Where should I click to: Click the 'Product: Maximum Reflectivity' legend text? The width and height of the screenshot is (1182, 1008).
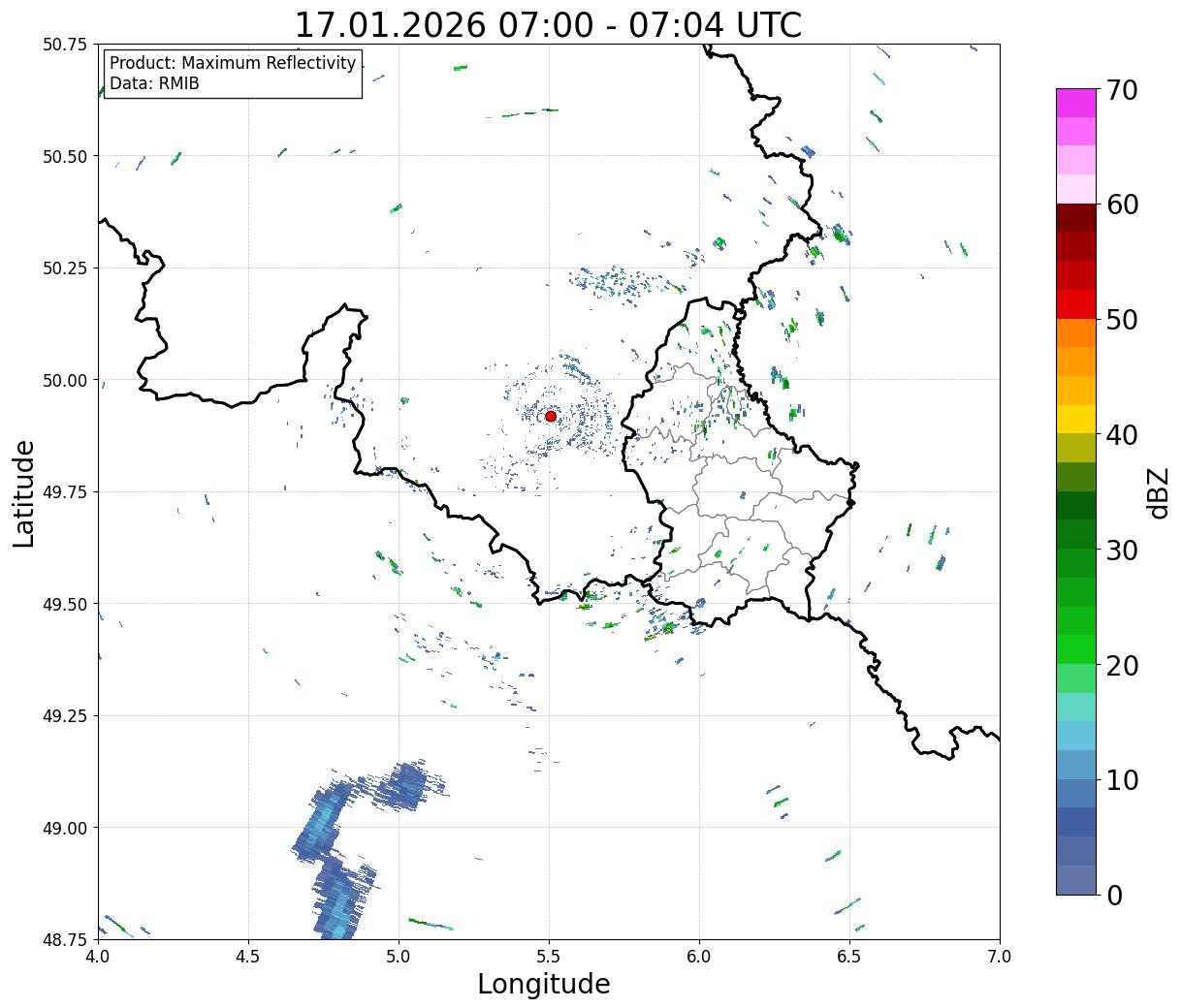(233, 63)
